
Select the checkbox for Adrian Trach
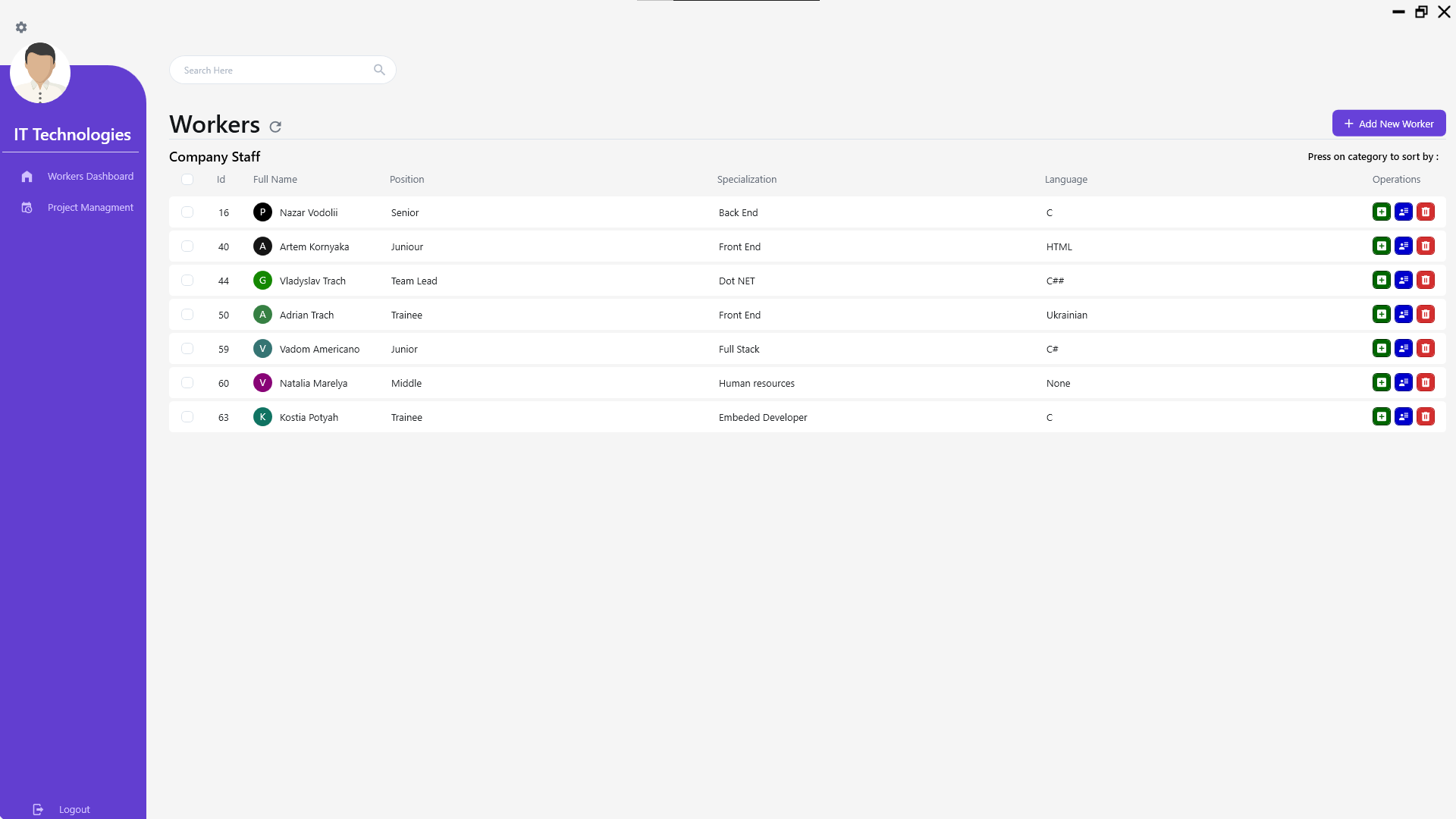coord(187,314)
